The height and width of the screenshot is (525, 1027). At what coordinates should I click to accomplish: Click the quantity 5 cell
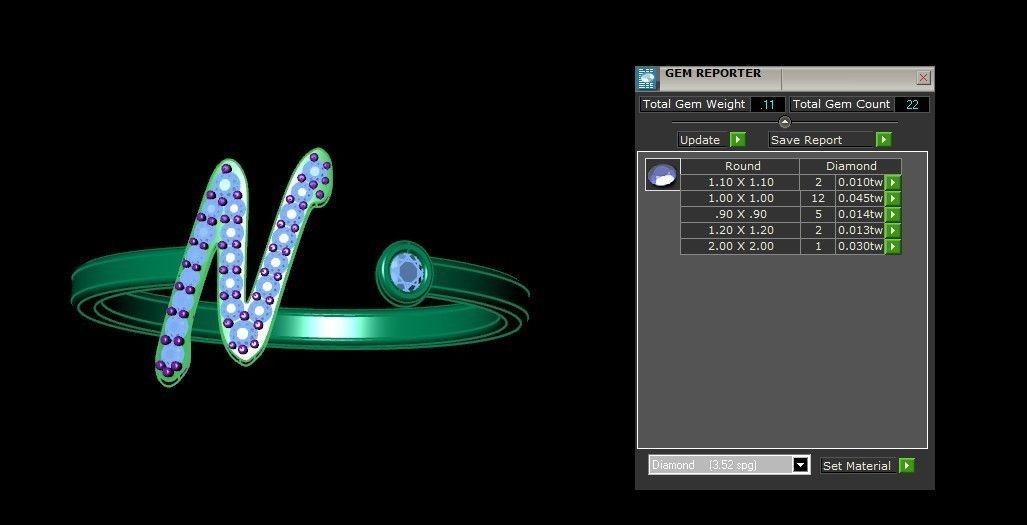pos(818,214)
